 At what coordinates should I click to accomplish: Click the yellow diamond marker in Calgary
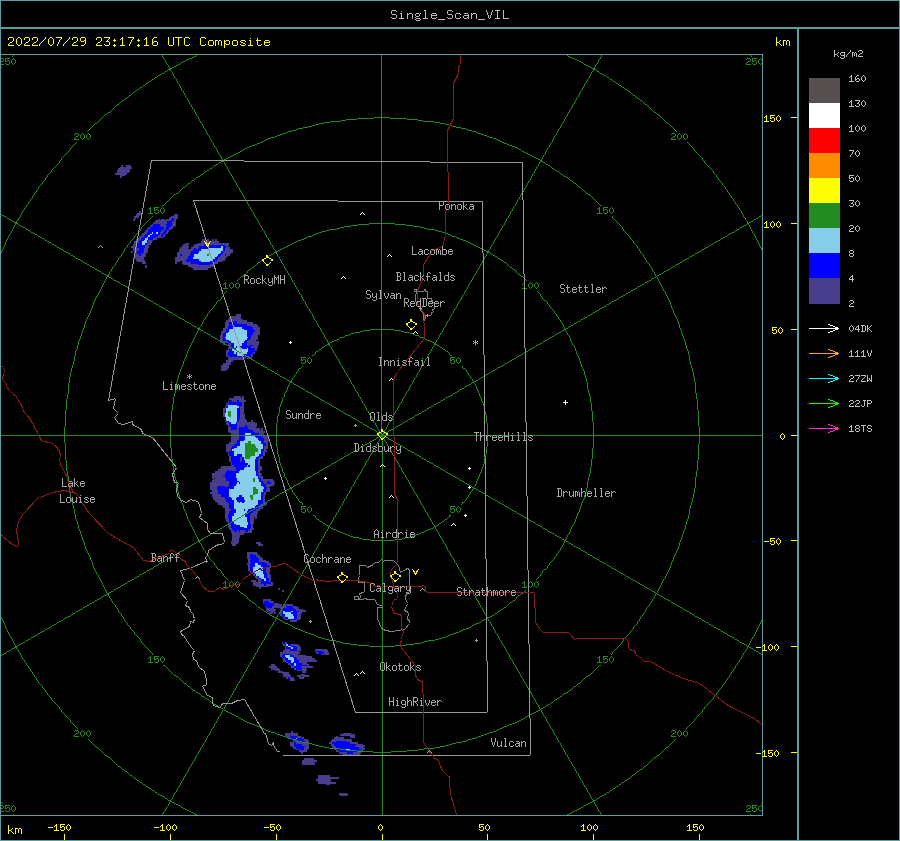pos(395,576)
